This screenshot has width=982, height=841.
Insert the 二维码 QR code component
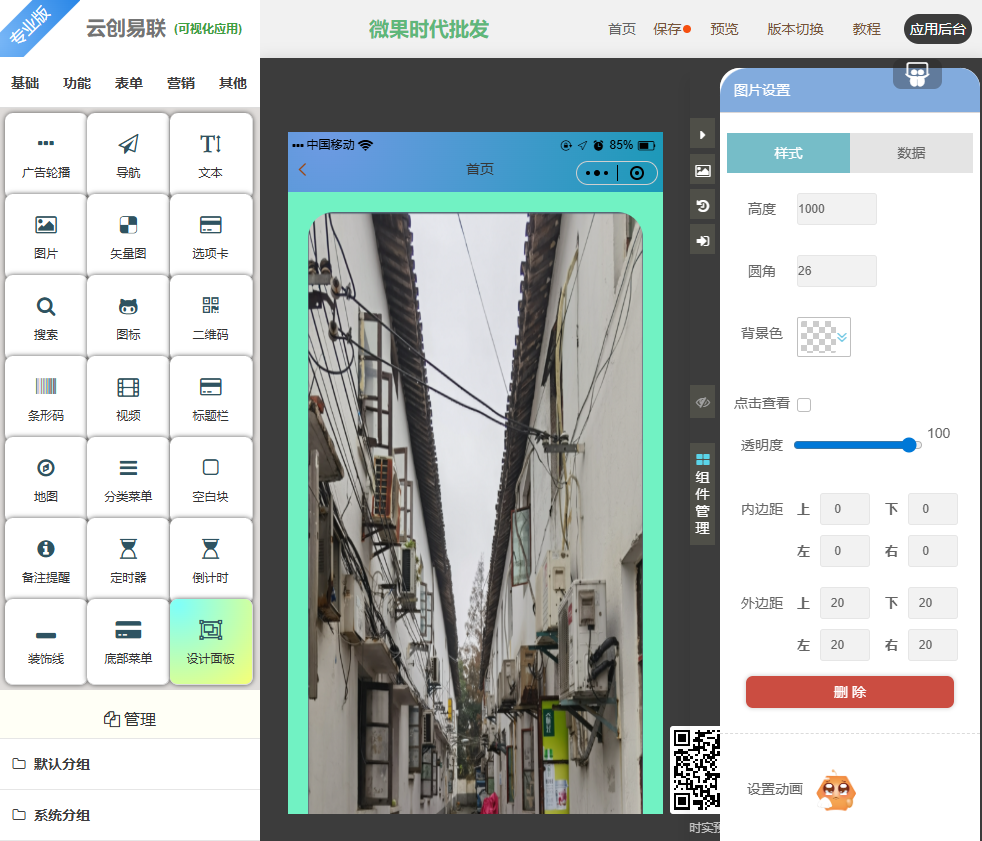coord(210,316)
